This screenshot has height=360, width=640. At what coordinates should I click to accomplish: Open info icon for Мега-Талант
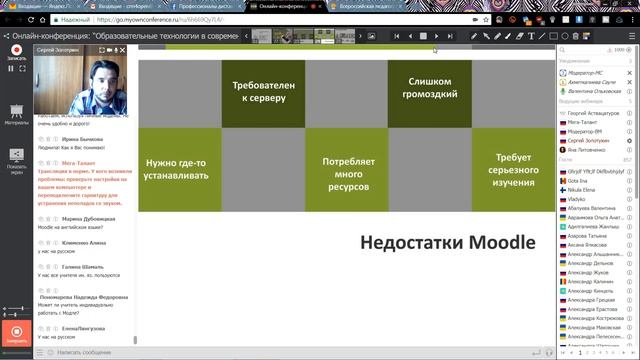(x=629, y=122)
